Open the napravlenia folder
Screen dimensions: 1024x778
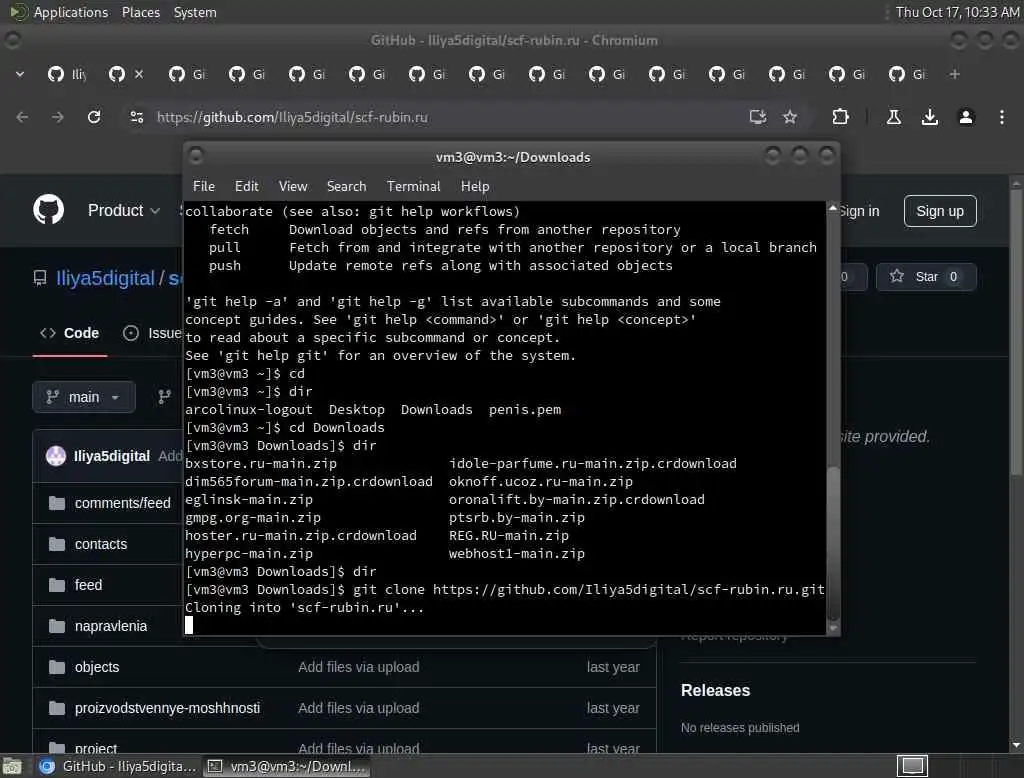111,626
